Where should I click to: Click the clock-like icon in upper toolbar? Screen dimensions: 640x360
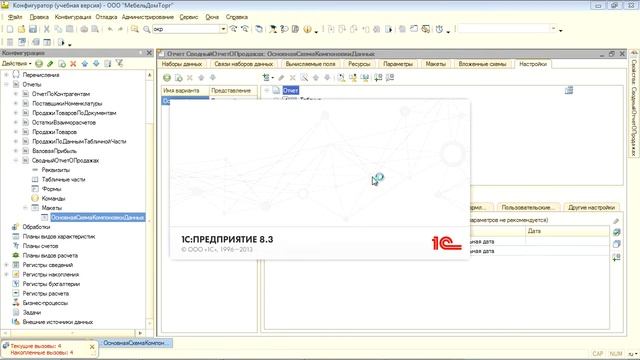439,29
